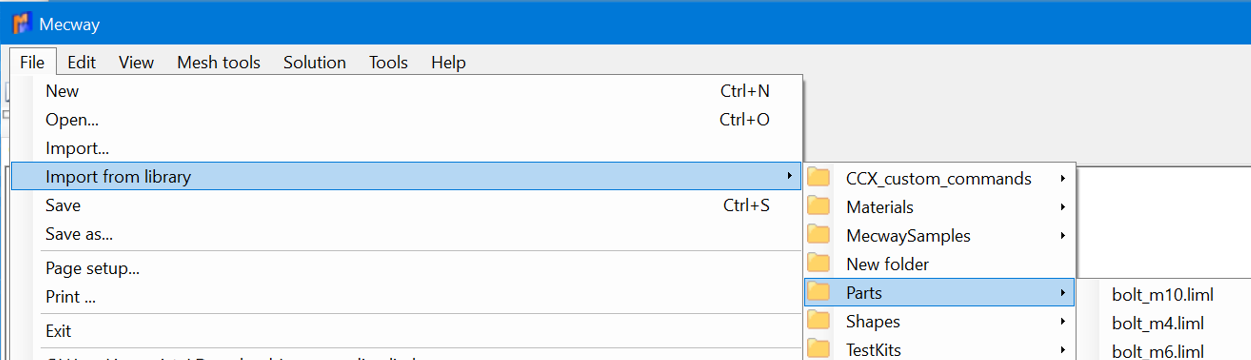Screen dimensions: 1251x360
Task: Click the Parts folder icon
Action: (x=820, y=293)
